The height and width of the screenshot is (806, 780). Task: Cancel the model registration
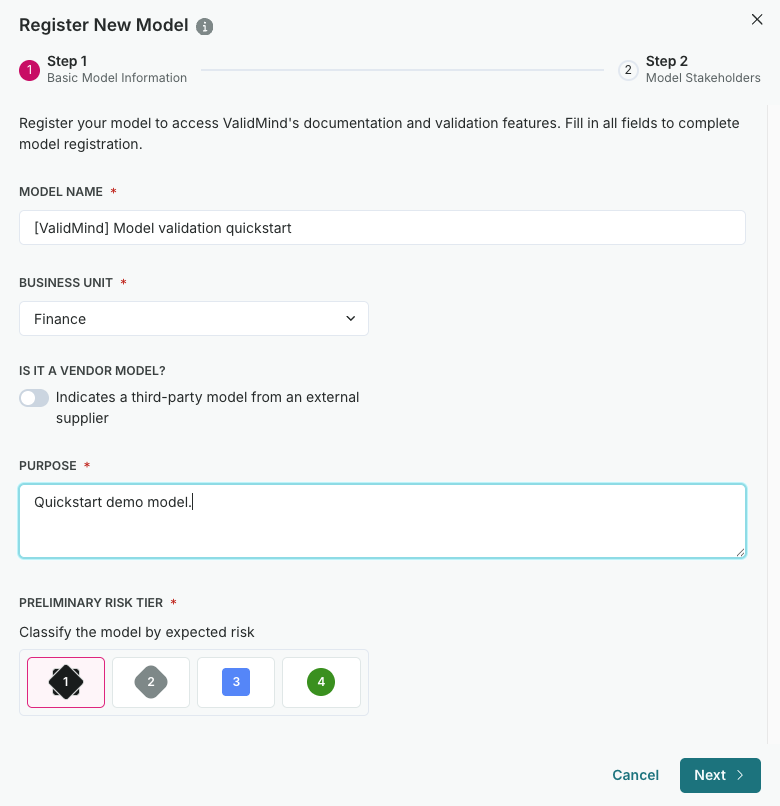pos(635,775)
